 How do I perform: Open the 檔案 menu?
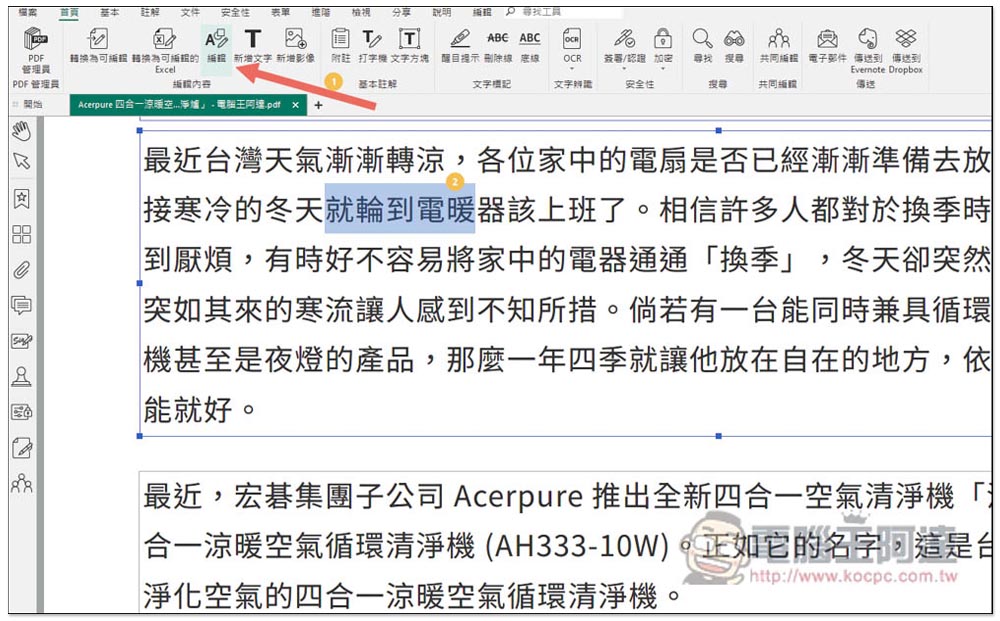pos(28,11)
